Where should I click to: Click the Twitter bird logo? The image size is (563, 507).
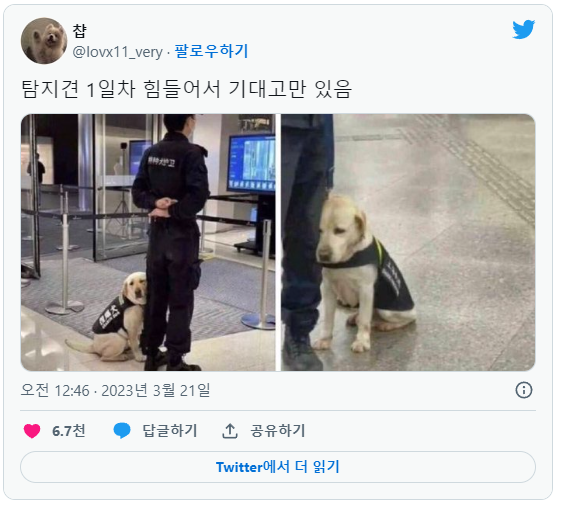click(x=524, y=29)
